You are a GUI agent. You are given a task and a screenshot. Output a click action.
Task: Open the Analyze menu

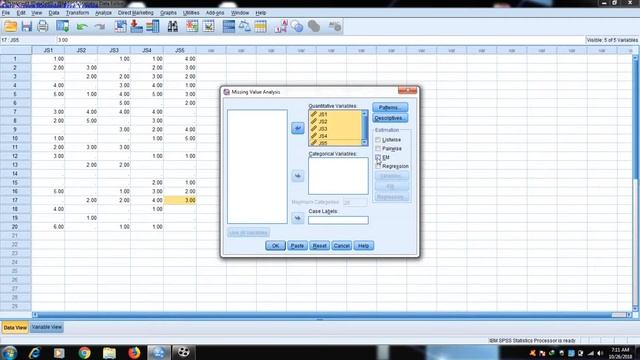click(x=103, y=13)
